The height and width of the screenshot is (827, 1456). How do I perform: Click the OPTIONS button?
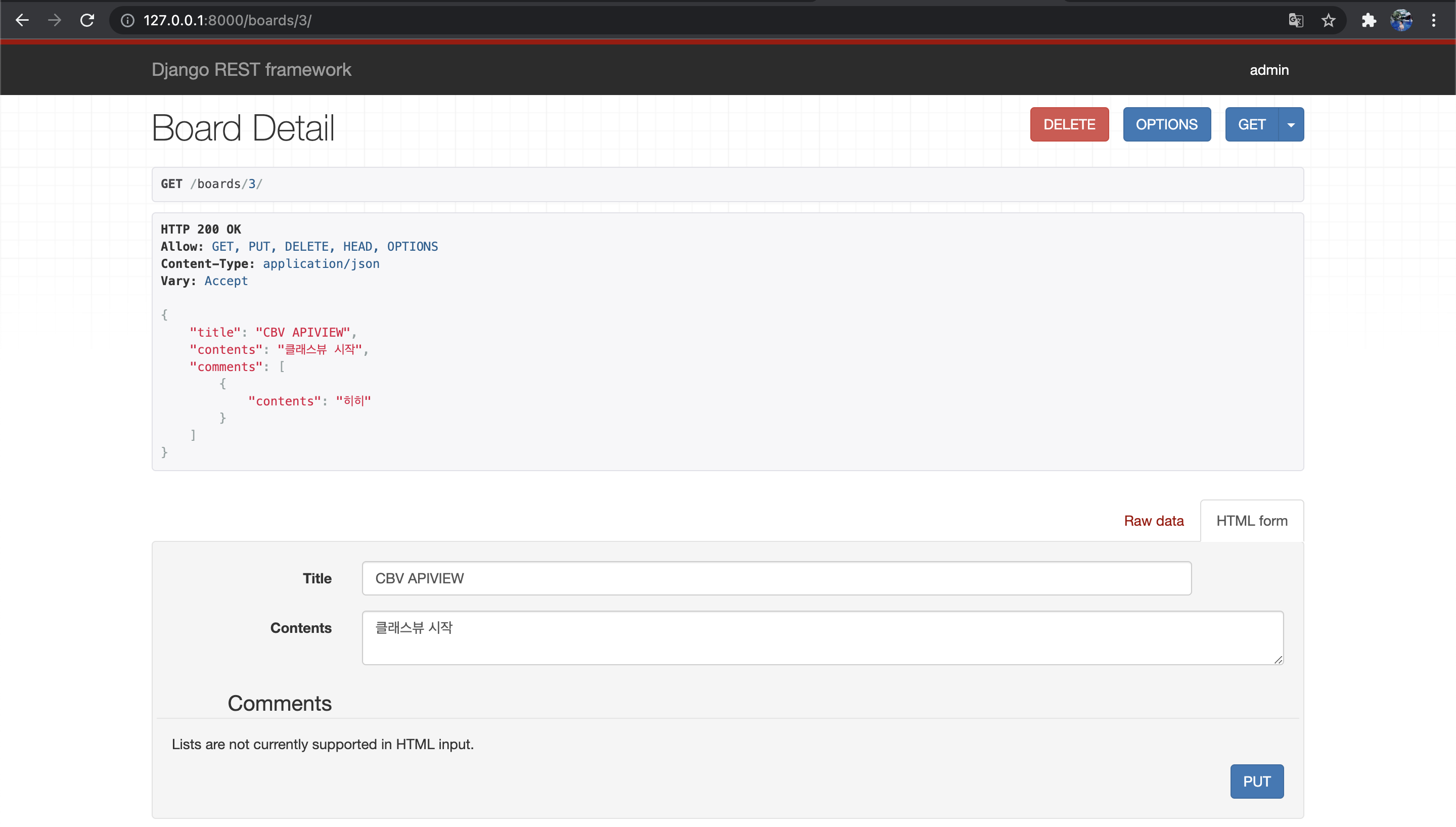click(1166, 124)
